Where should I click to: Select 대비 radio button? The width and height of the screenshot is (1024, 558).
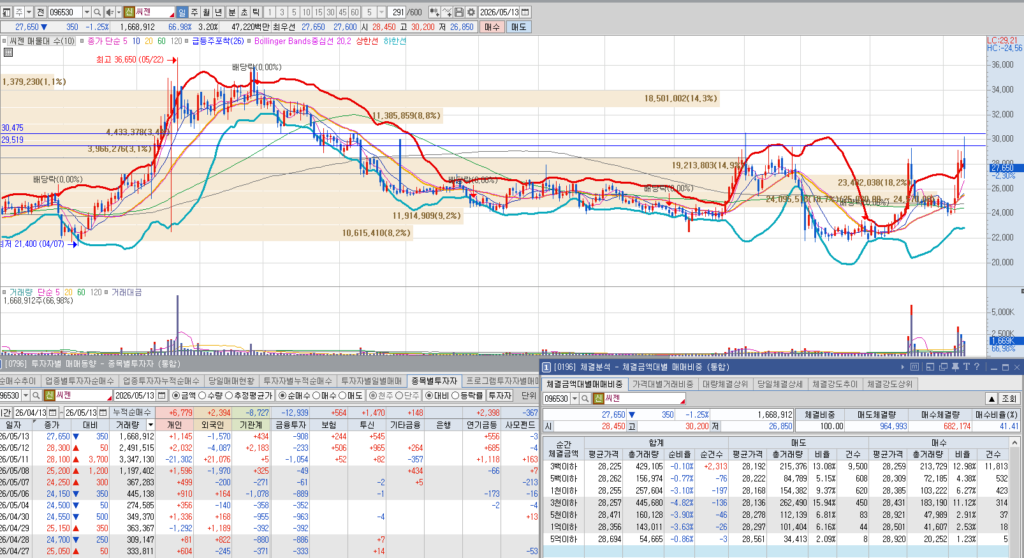pos(429,396)
